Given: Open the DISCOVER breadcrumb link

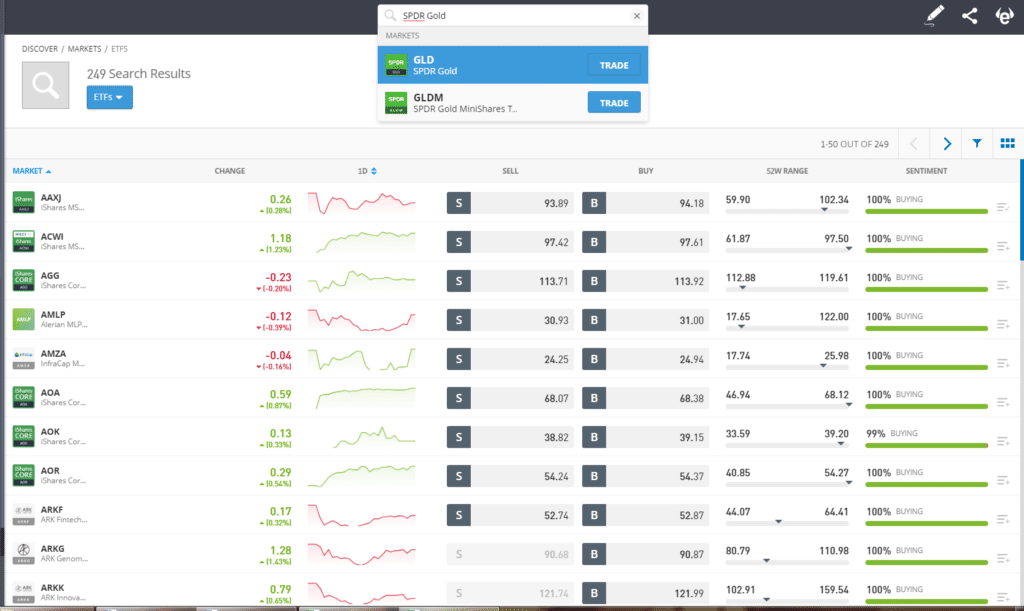Looking at the screenshot, I should 39,48.
